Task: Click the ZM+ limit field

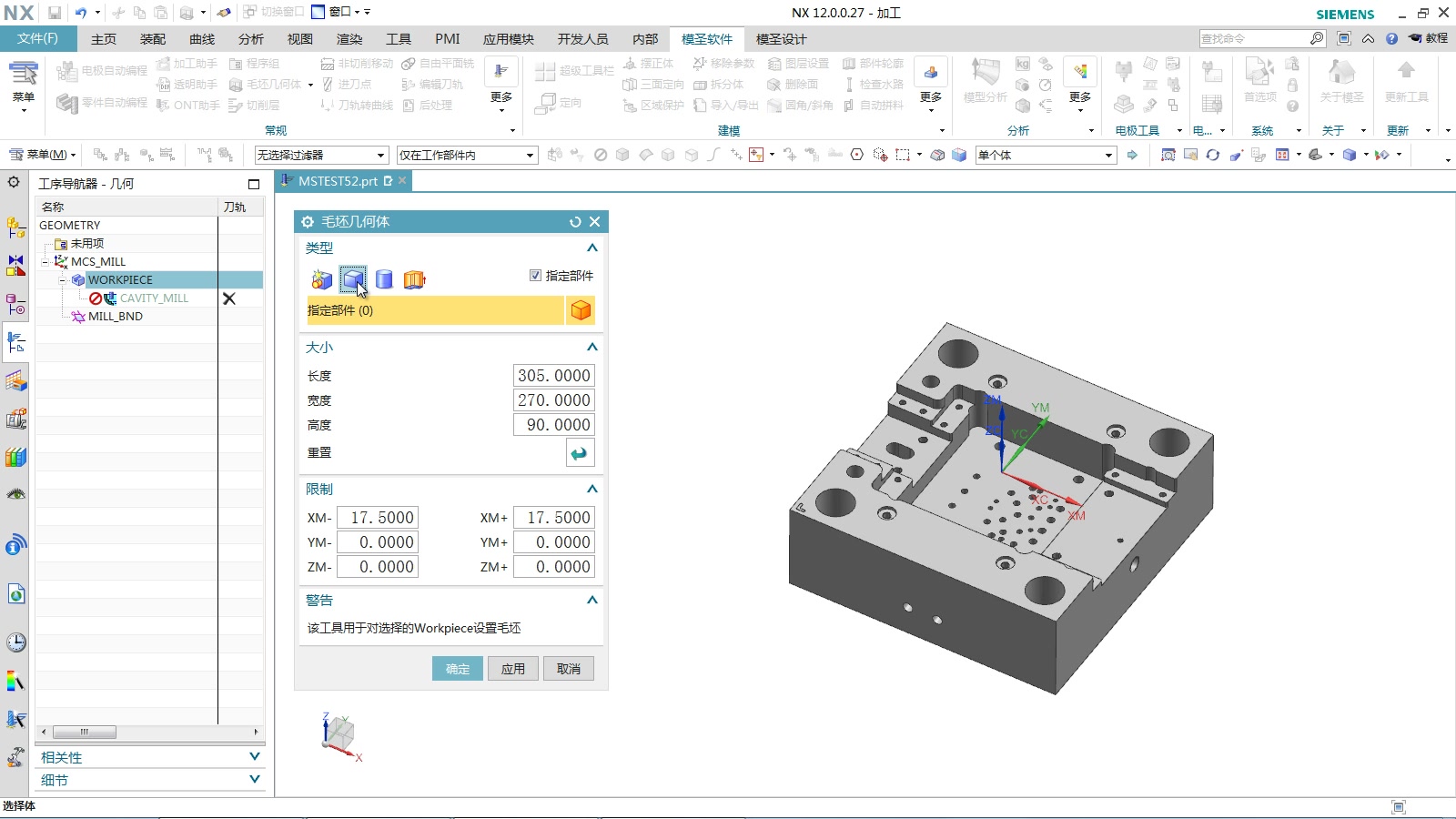Action: click(x=554, y=567)
